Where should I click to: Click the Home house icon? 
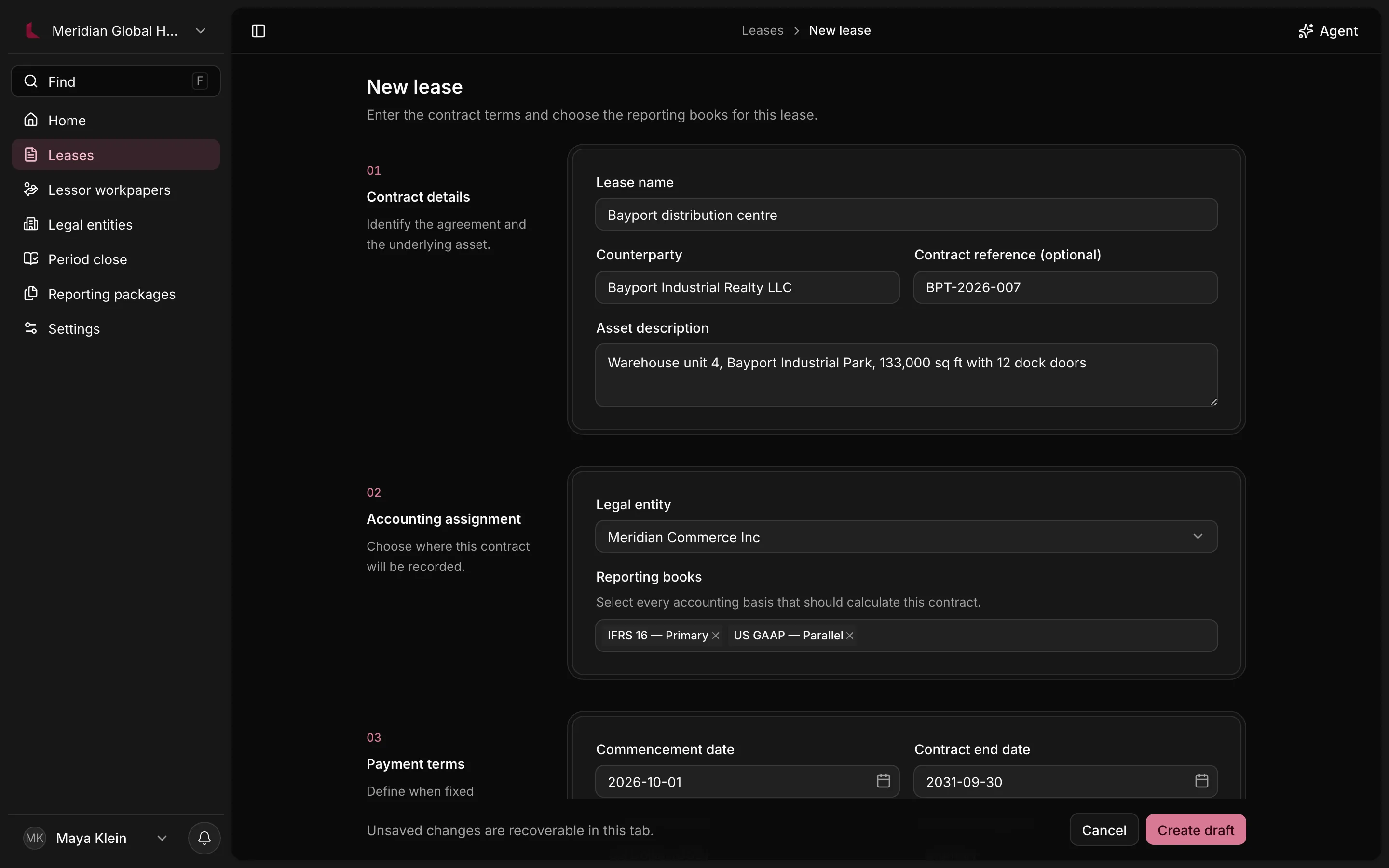click(31, 120)
